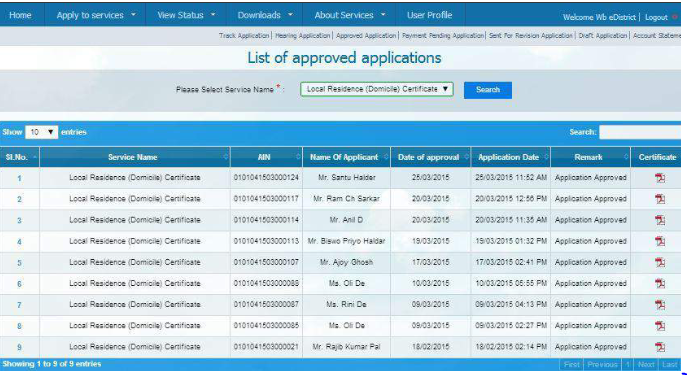
Task: Select AIN 0101041503000021 cell
Action: [x=266, y=347]
